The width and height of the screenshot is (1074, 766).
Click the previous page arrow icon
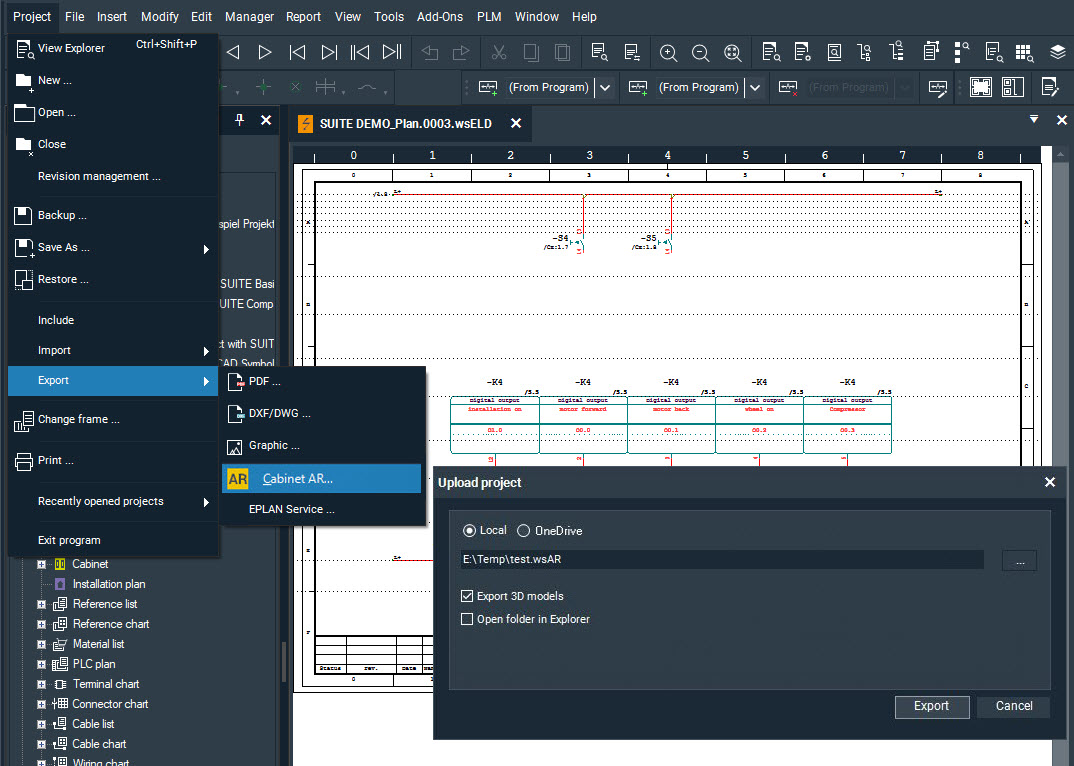tap(233, 52)
